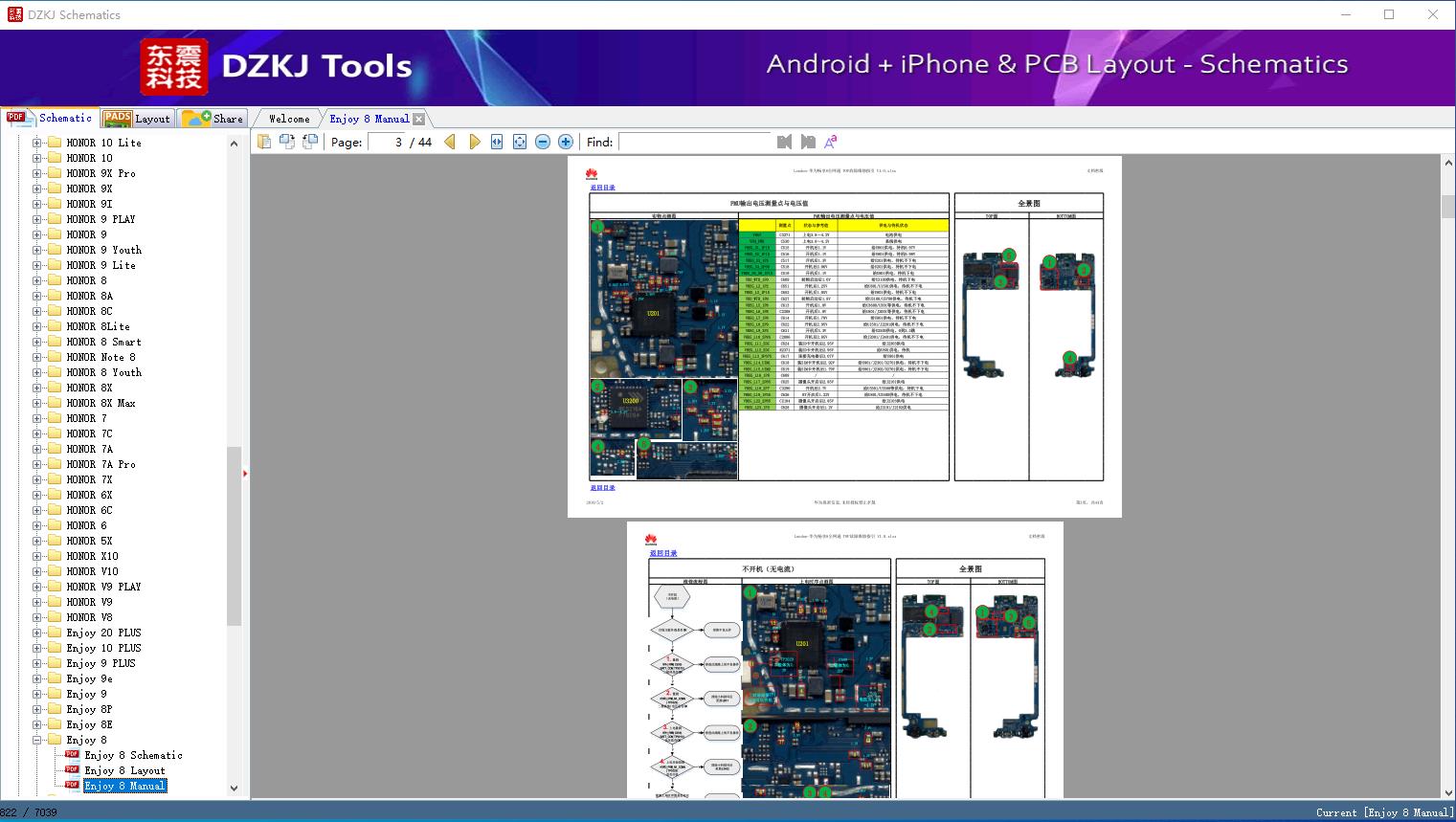The image size is (1456, 822).
Task: Select the Enjoy 8 Manual document tab
Action: [x=370, y=119]
